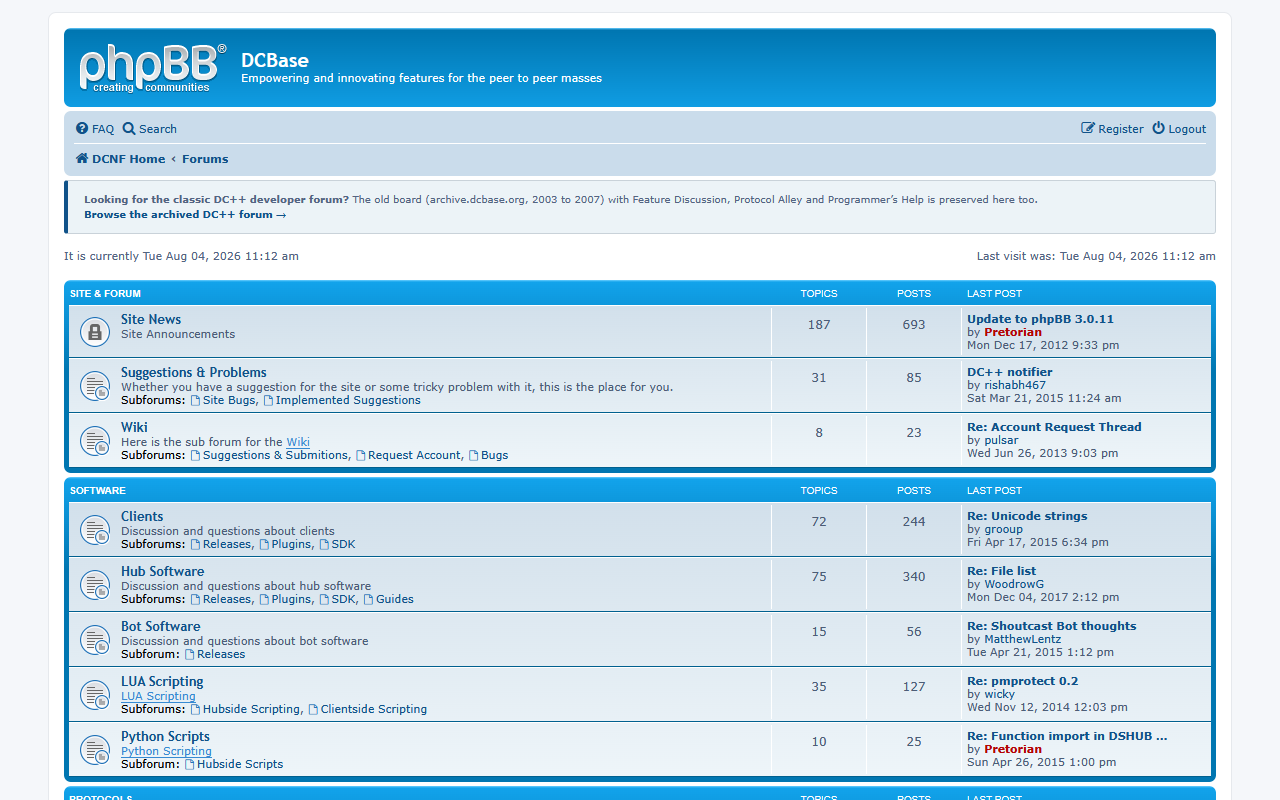Open the Request Account subforum
This screenshot has width=1280, height=800.
coord(408,455)
